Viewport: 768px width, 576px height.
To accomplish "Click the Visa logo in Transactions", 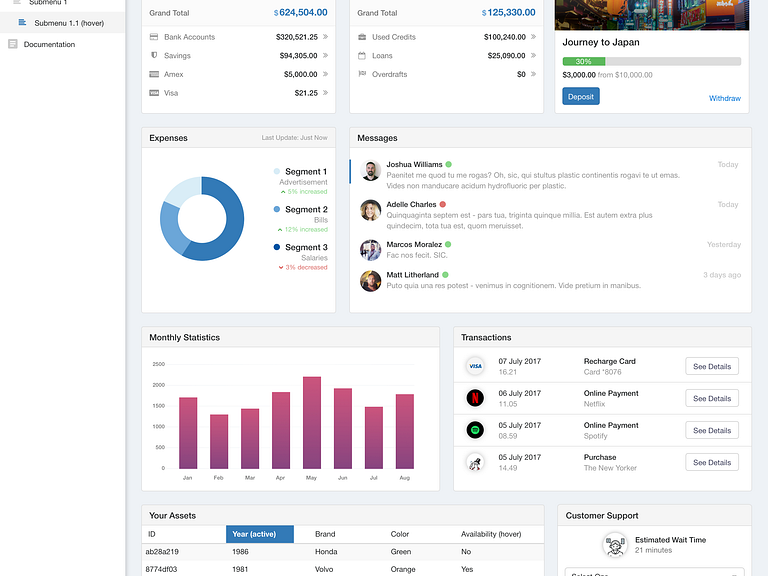I will tap(475, 366).
